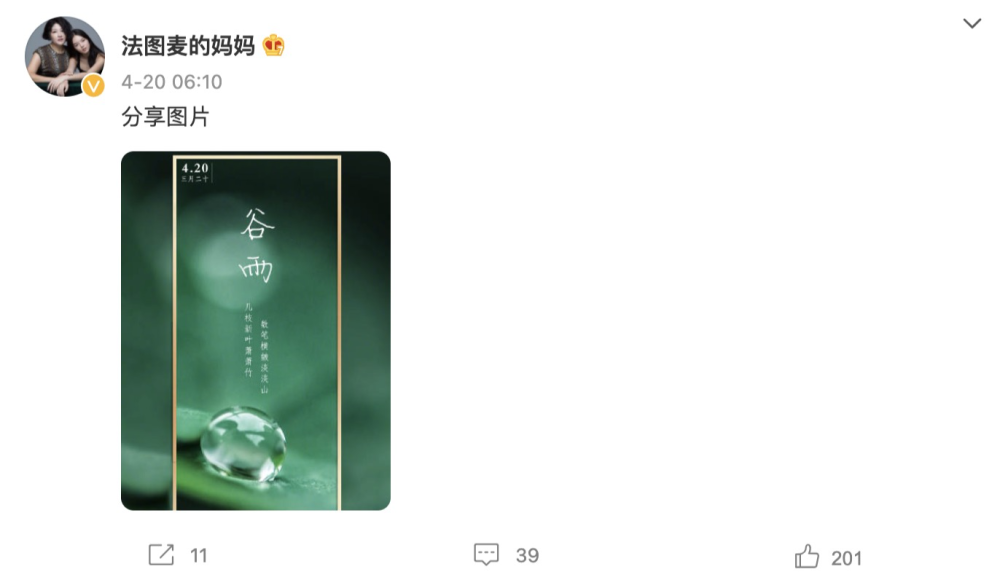Open the repost share icon

pyautogui.click(x=161, y=554)
